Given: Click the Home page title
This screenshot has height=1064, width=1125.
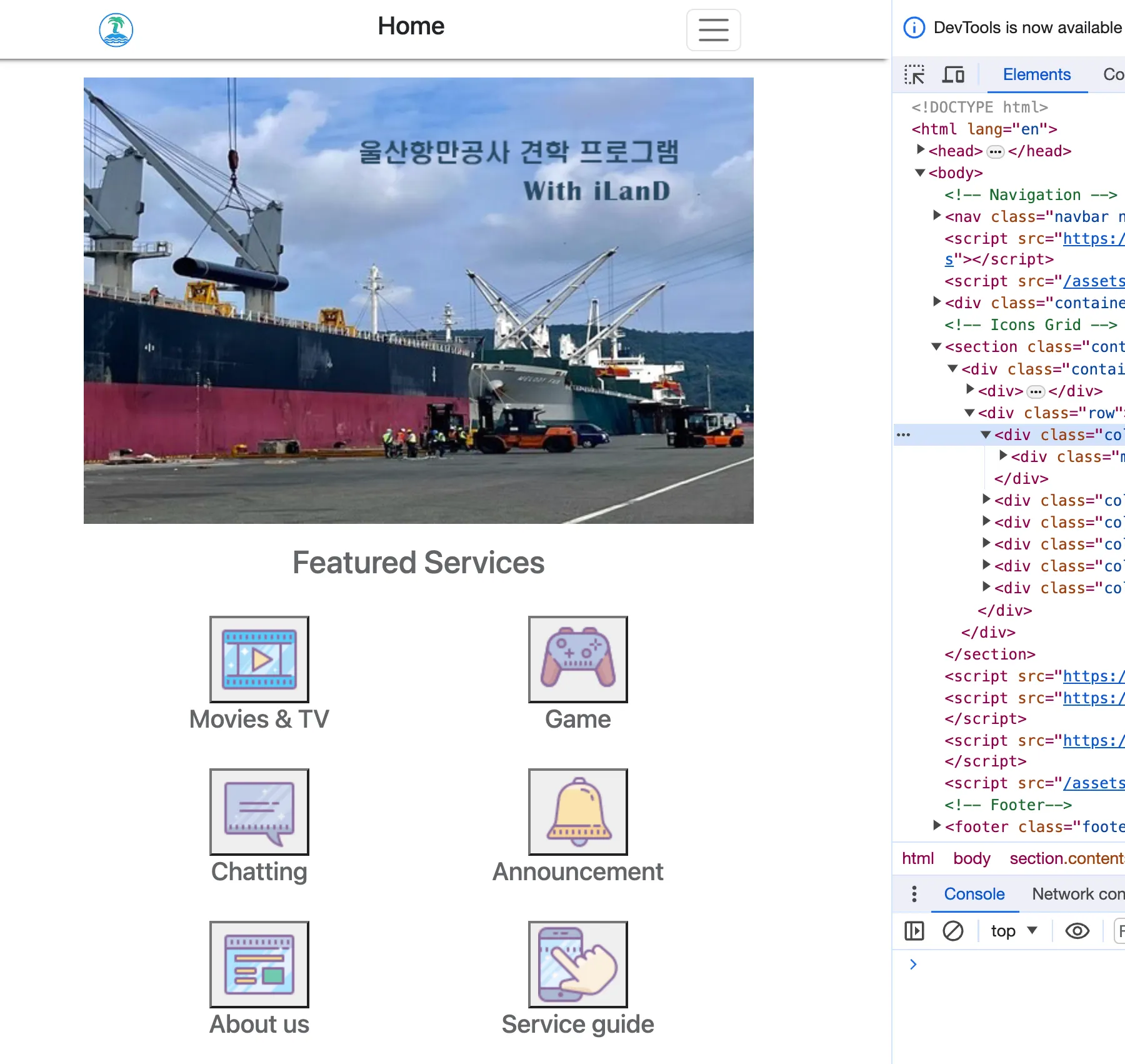Looking at the screenshot, I should [x=411, y=26].
